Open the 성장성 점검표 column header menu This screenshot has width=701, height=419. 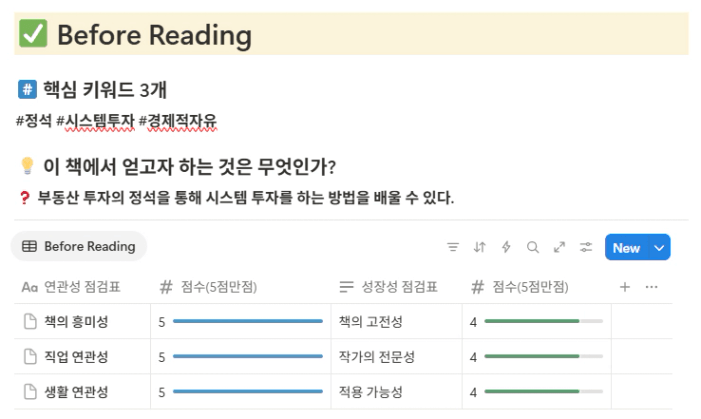388,287
